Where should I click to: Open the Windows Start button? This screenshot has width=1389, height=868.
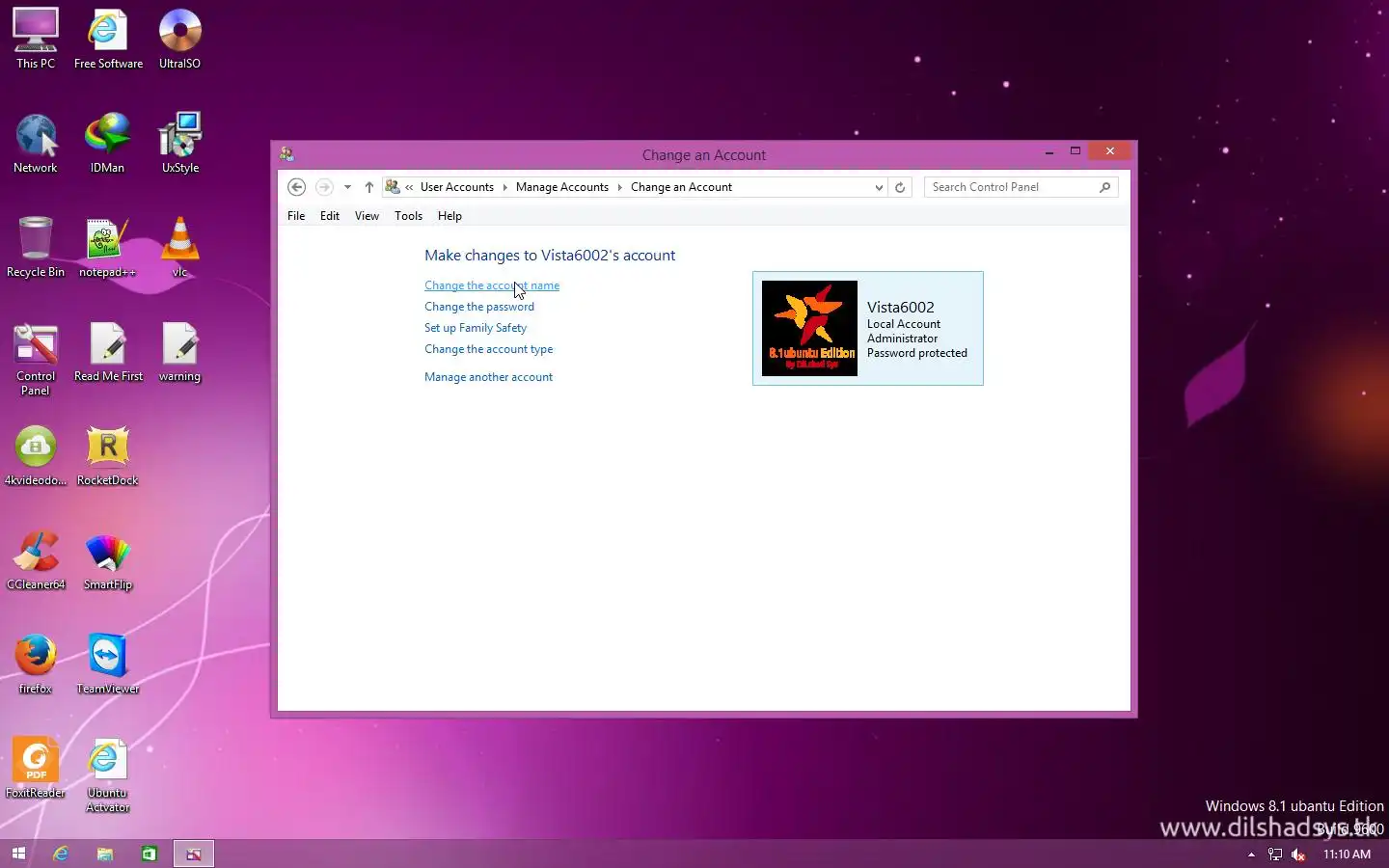coord(18,854)
